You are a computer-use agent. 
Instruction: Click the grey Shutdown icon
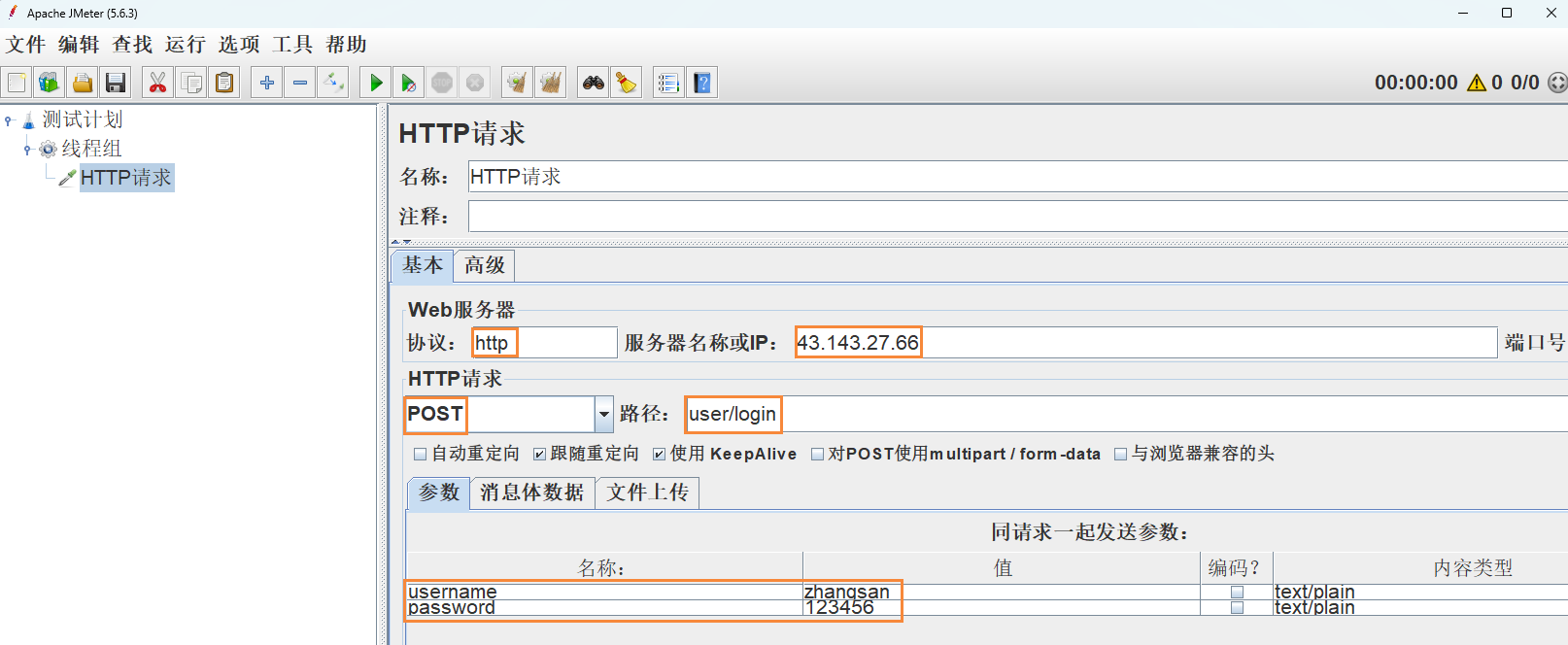475,83
